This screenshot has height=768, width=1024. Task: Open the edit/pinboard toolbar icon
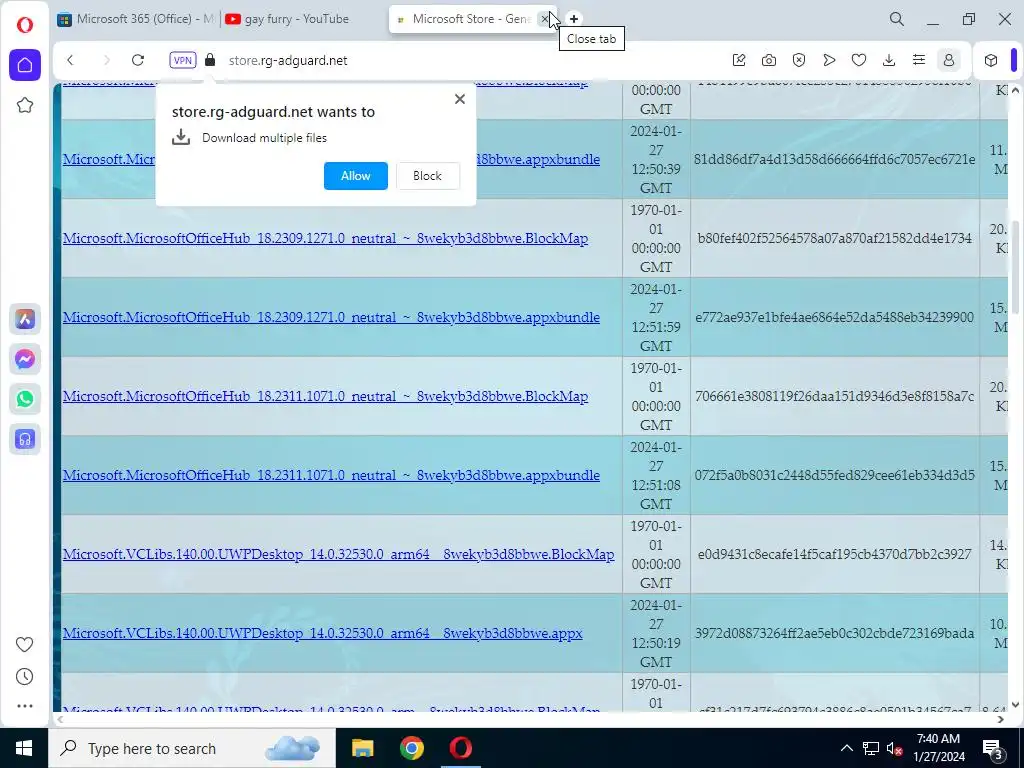(739, 60)
